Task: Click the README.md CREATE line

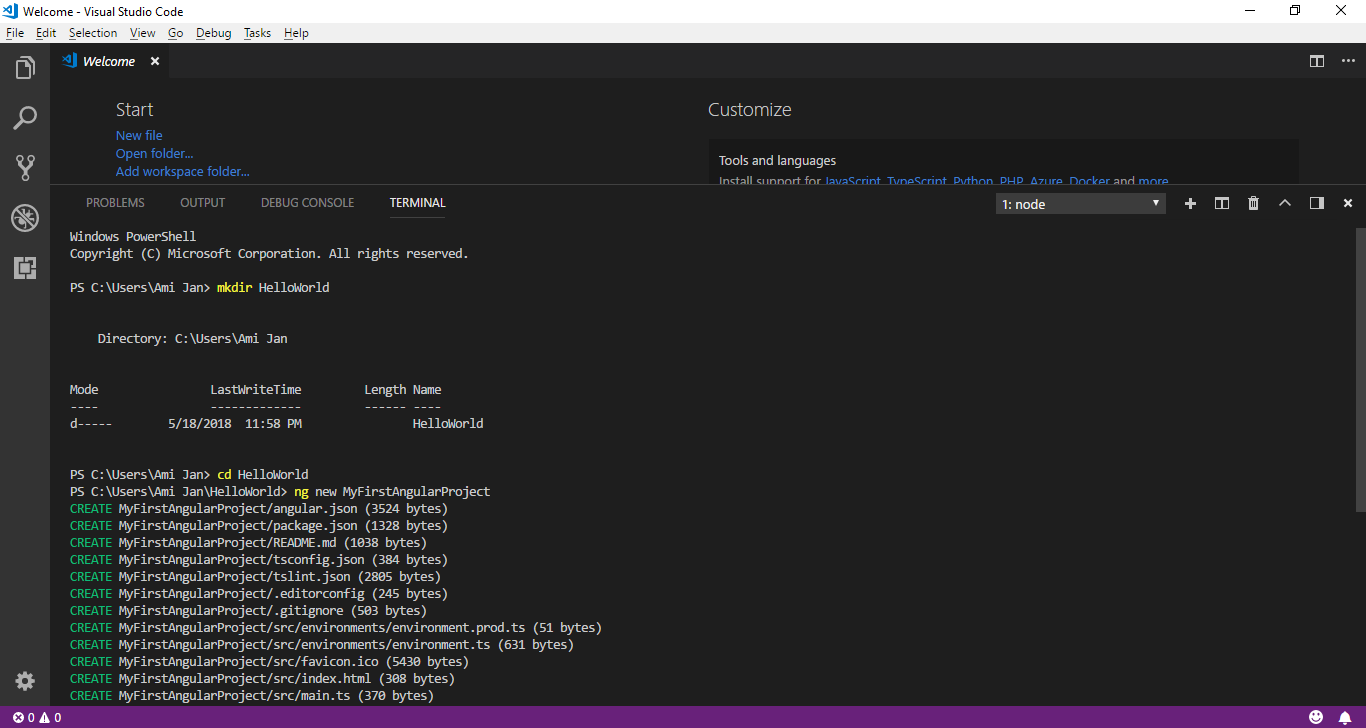Action: click(248, 543)
